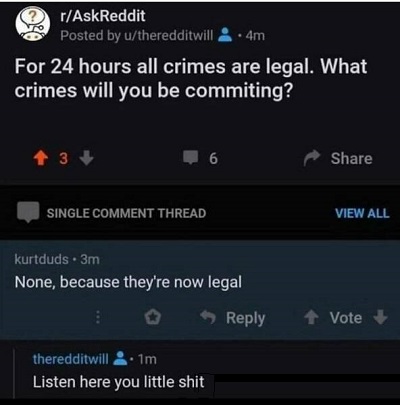Downvote kurtduds' comment
The width and height of the screenshot is (400, 405).
pyautogui.click(x=380, y=317)
